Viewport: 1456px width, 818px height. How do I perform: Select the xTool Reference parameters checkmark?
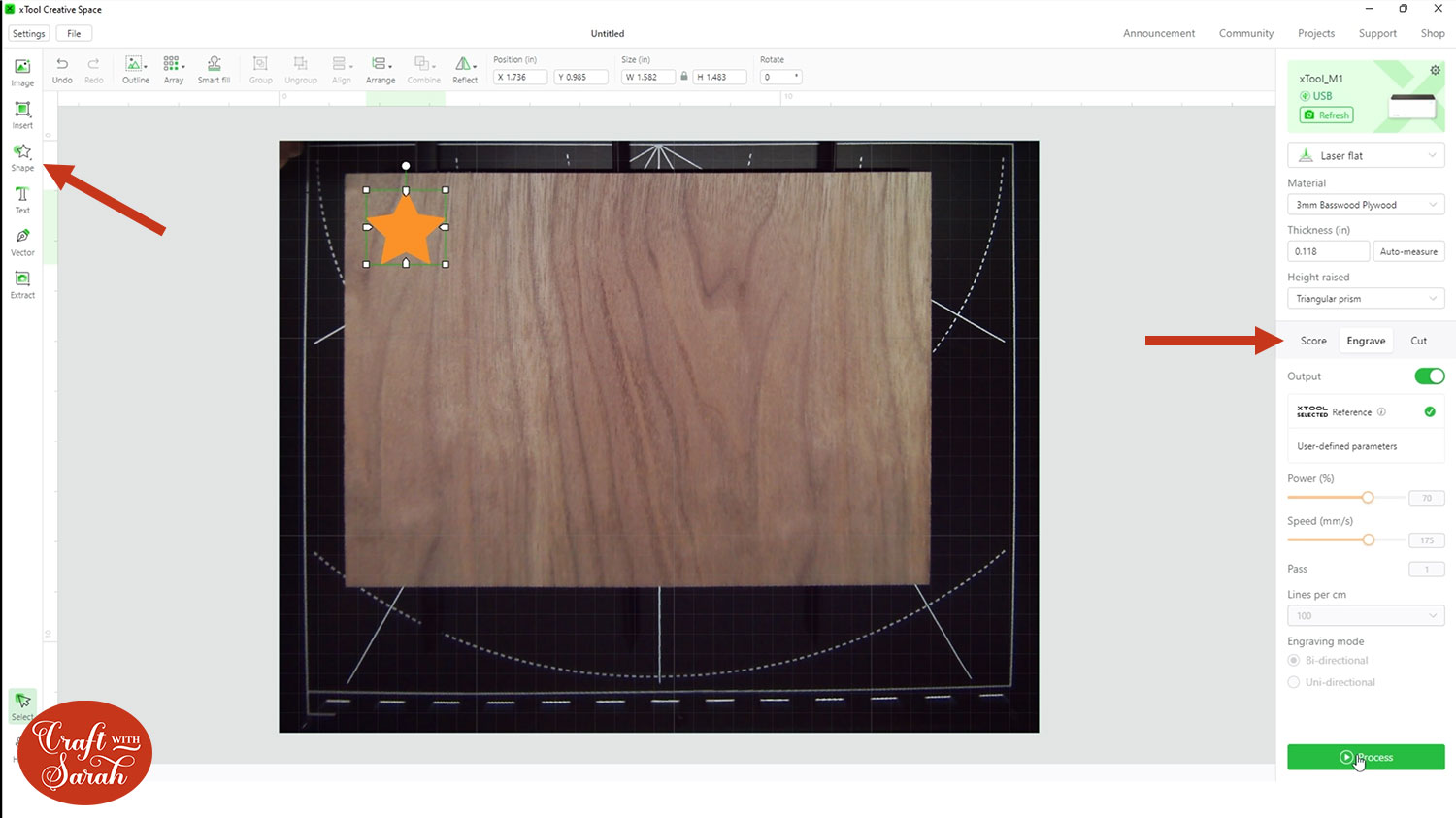[1430, 412]
